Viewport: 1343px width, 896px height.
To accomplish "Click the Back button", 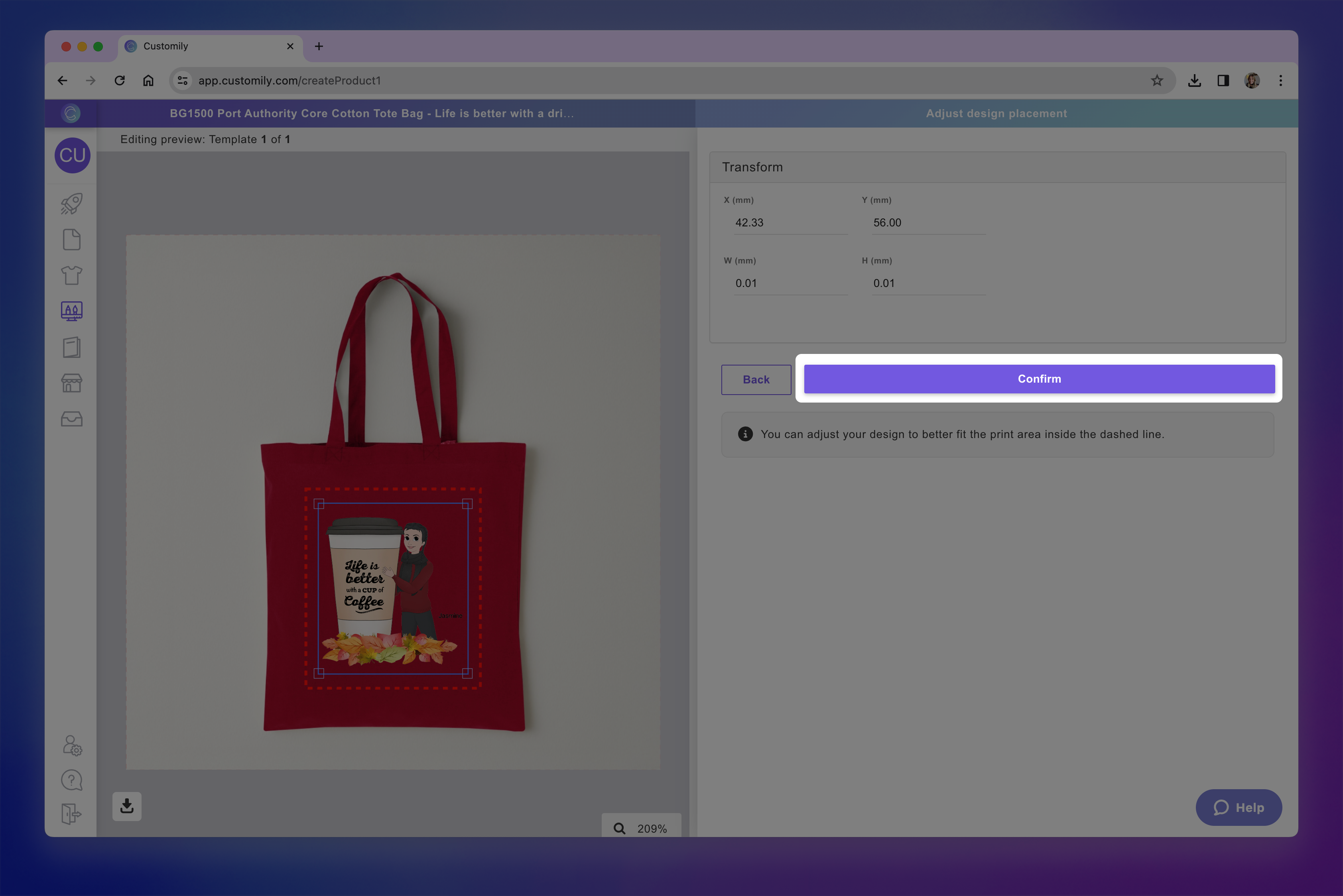I will coord(756,379).
